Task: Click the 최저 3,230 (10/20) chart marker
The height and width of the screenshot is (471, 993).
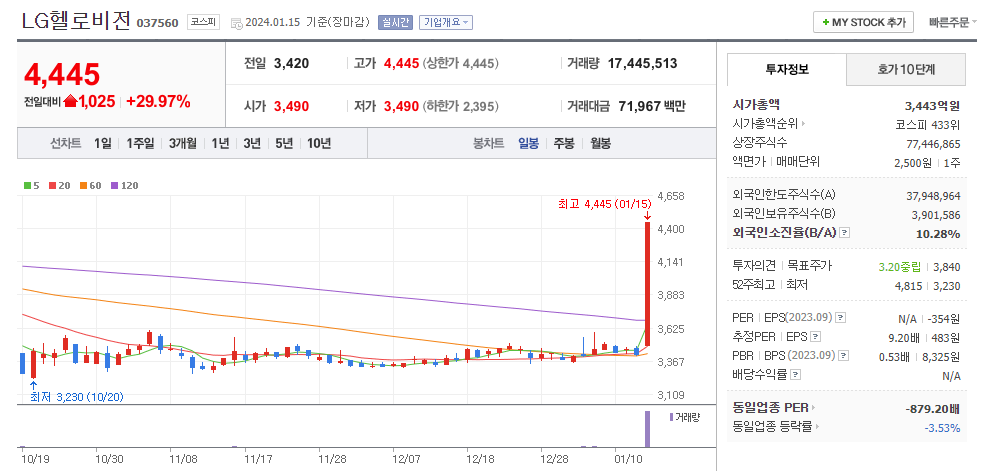Action: pyautogui.click(x=77, y=398)
